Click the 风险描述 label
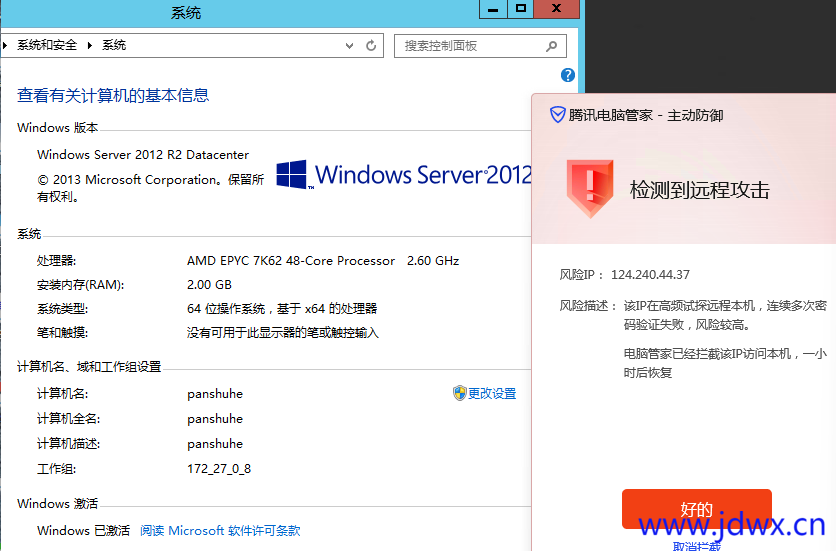Image resolution: width=836 pixels, height=551 pixels. (588, 306)
